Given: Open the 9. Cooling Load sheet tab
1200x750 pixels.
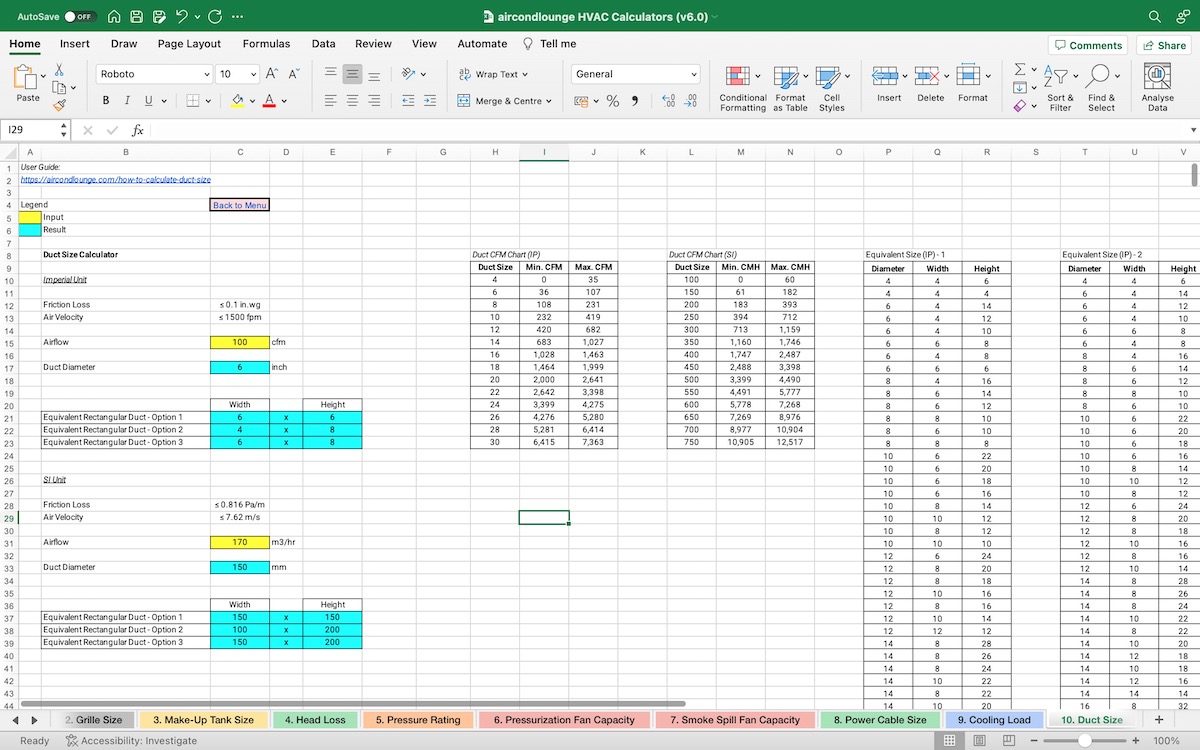Looking at the screenshot, I should click(993, 719).
